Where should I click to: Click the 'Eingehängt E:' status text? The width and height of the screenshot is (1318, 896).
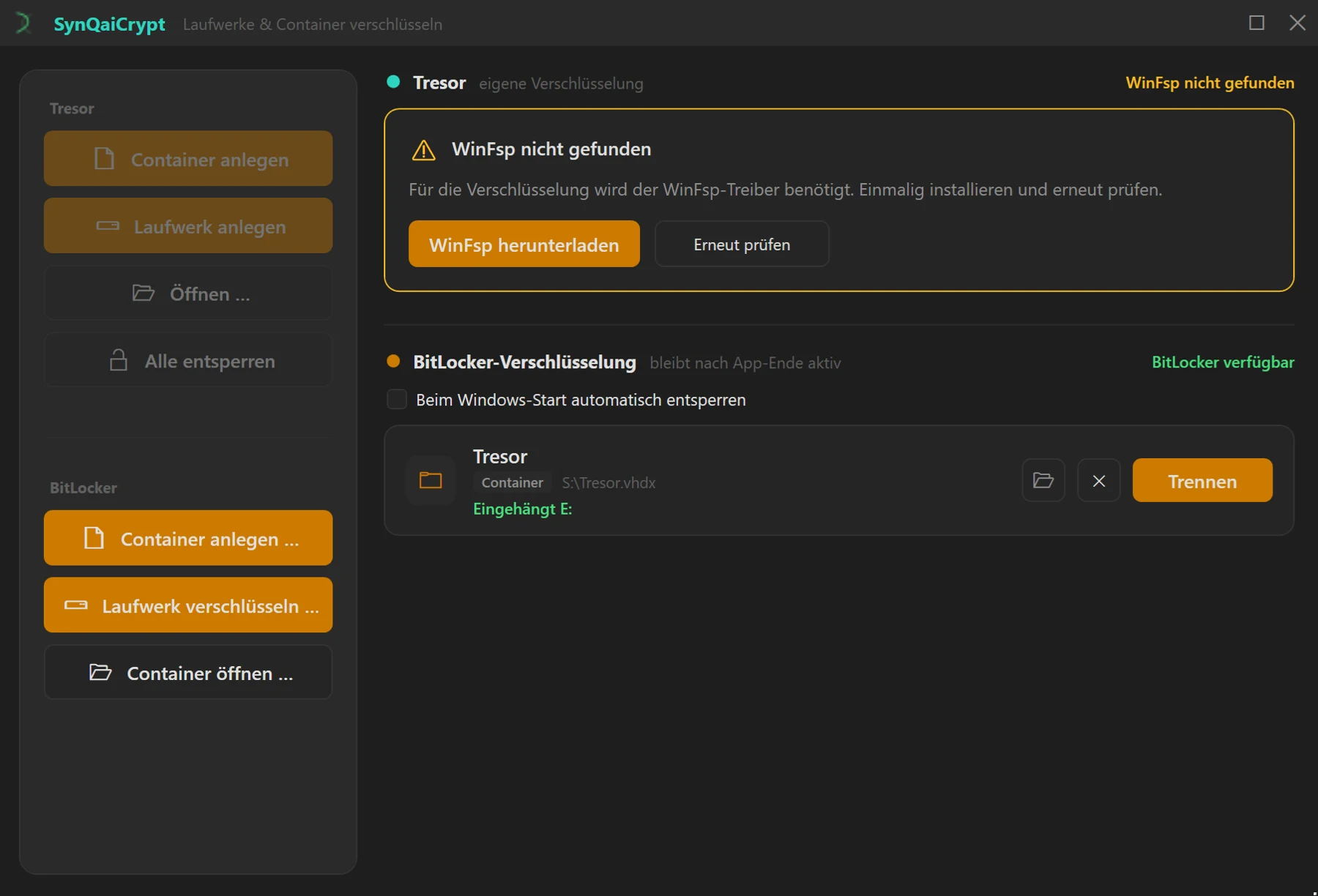tap(523, 509)
